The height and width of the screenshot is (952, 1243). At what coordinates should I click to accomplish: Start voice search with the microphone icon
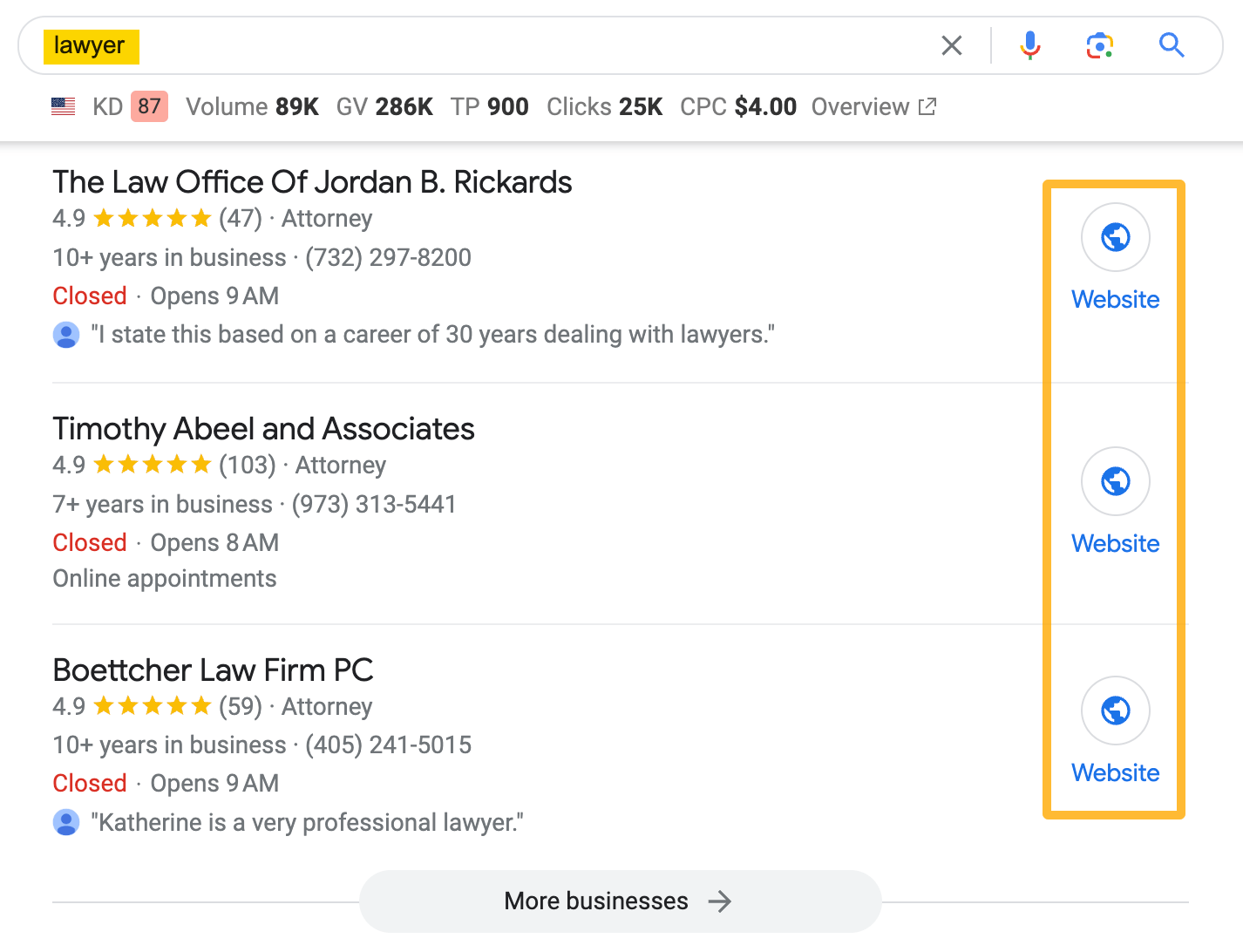(x=1030, y=45)
